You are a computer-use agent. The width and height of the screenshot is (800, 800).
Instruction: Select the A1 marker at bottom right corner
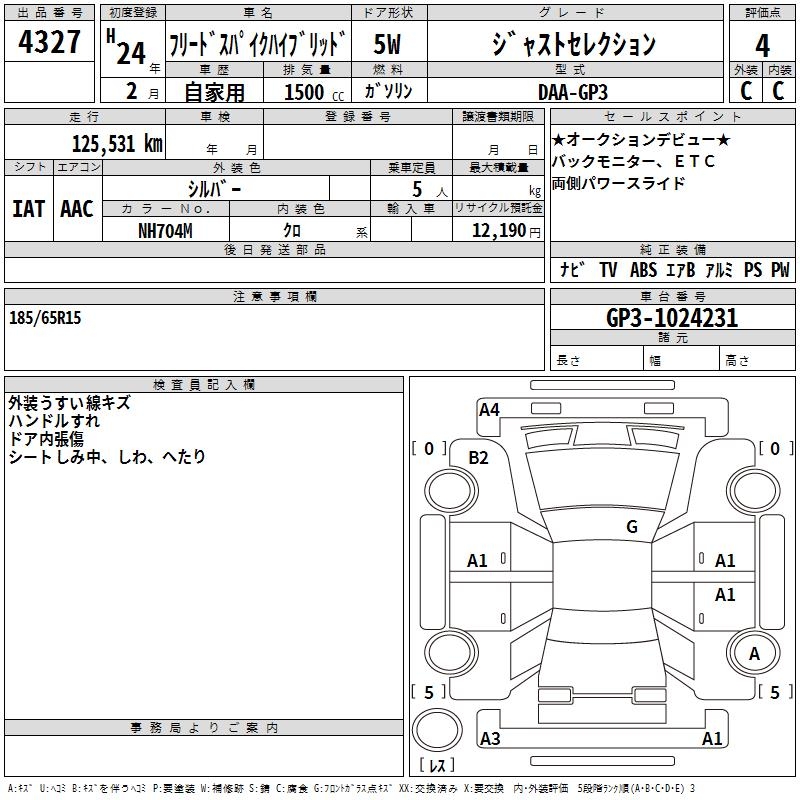click(x=712, y=739)
